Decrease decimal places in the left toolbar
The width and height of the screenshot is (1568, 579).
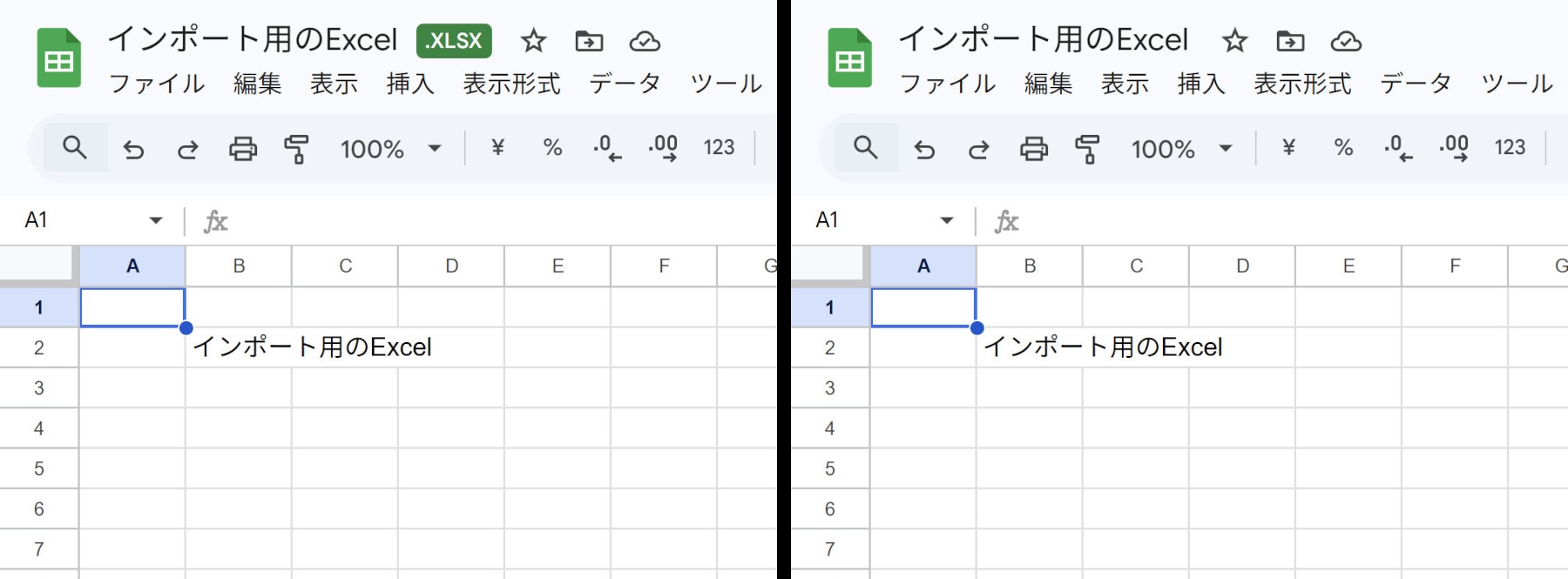pos(607,148)
